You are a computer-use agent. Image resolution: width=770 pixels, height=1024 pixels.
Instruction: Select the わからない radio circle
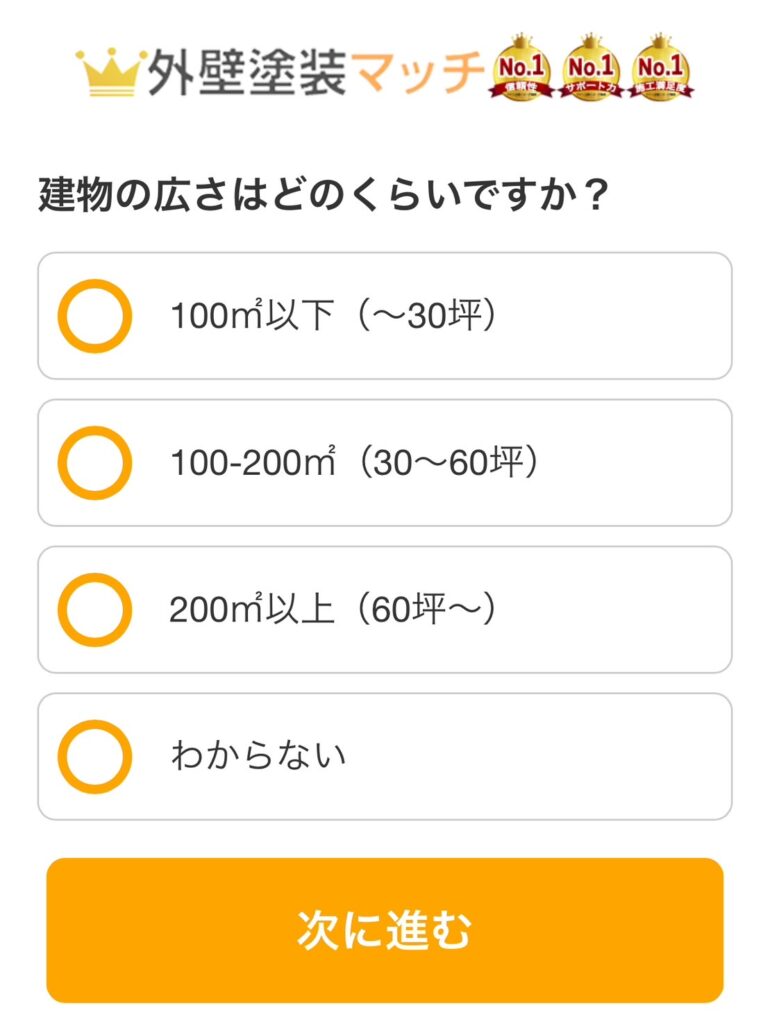click(x=95, y=757)
